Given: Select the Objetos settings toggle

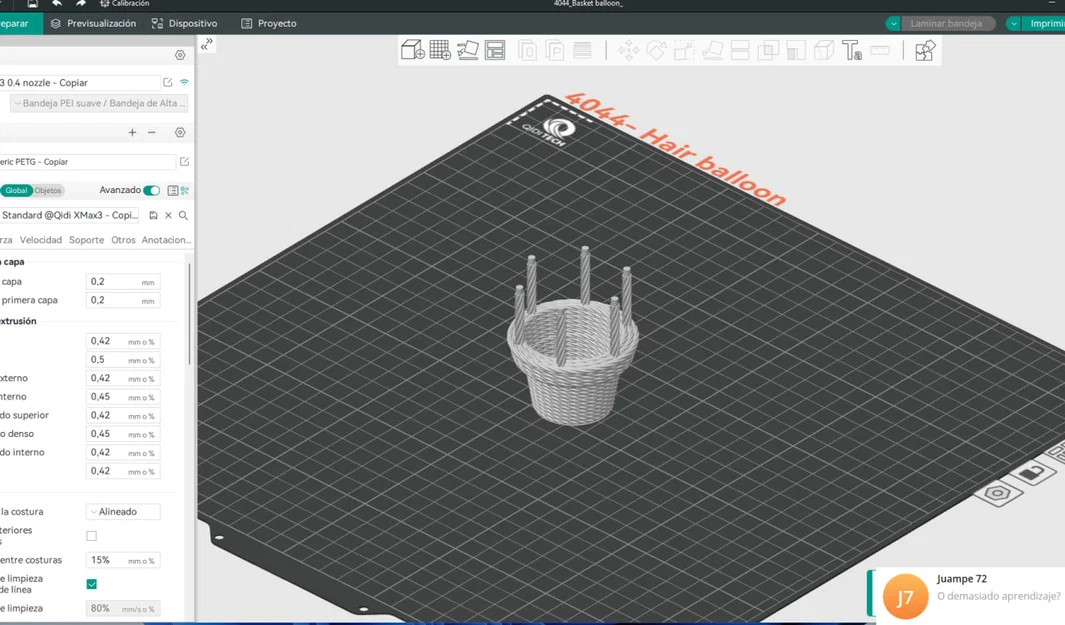Looking at the screenshot, I should [48, 190].
